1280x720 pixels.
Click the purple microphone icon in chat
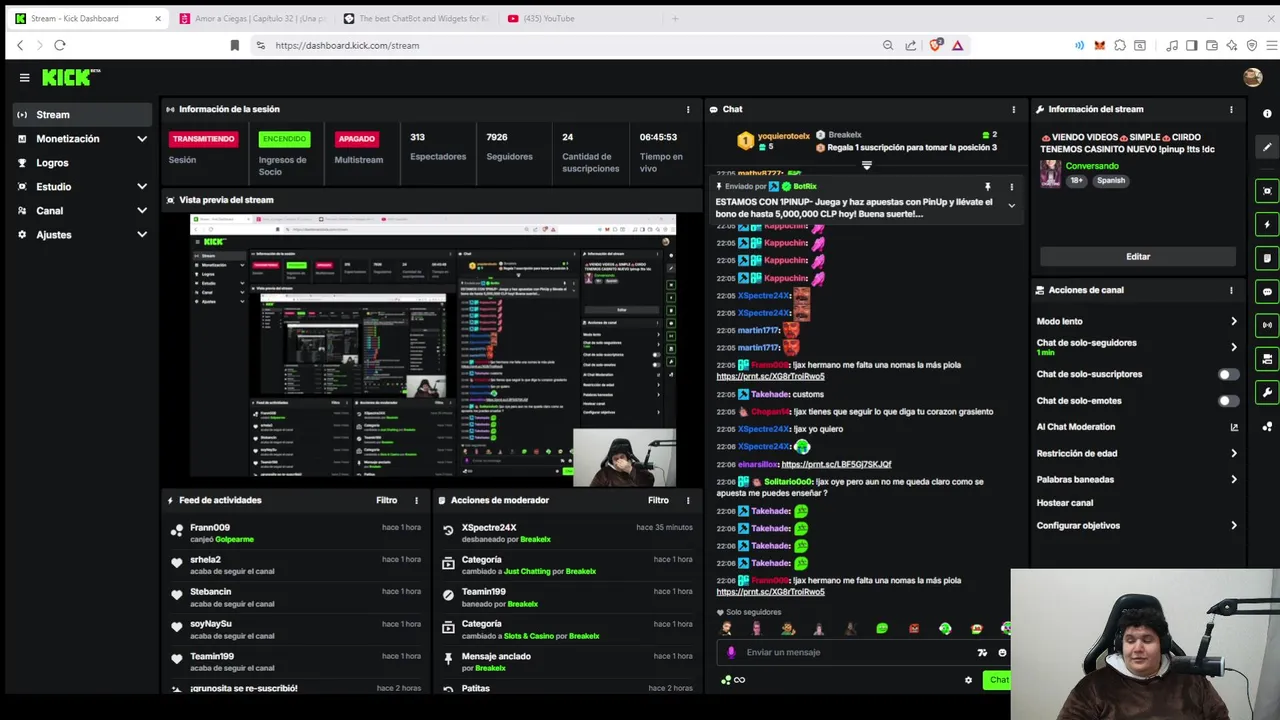(x=731, y=652)
